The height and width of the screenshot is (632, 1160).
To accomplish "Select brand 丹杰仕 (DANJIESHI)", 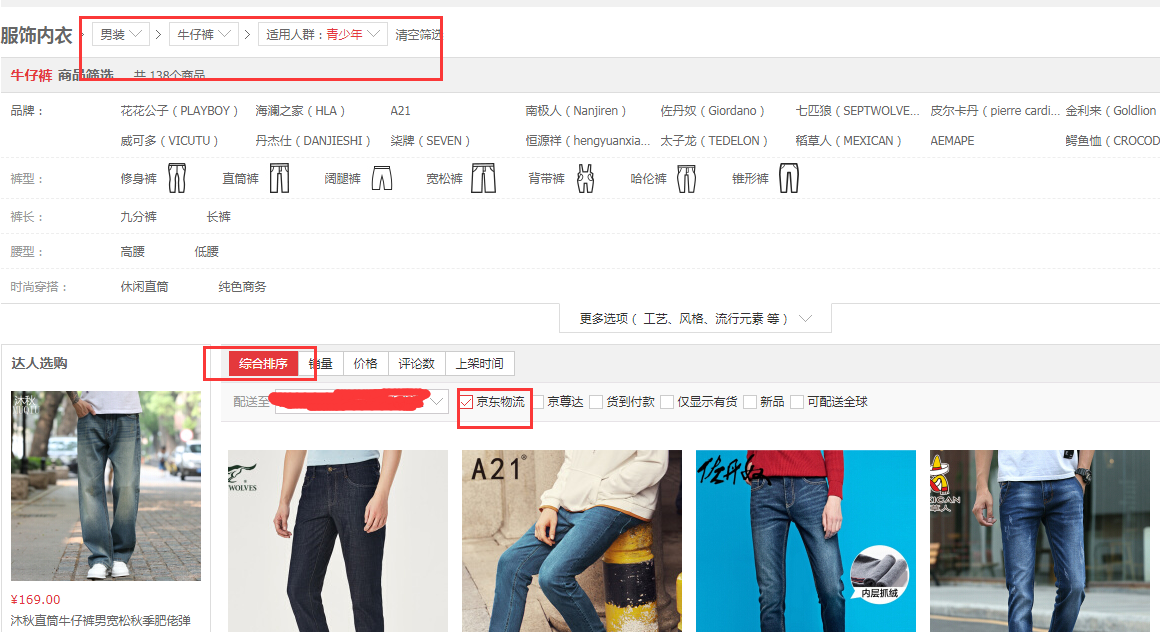I will coord(312,140).
